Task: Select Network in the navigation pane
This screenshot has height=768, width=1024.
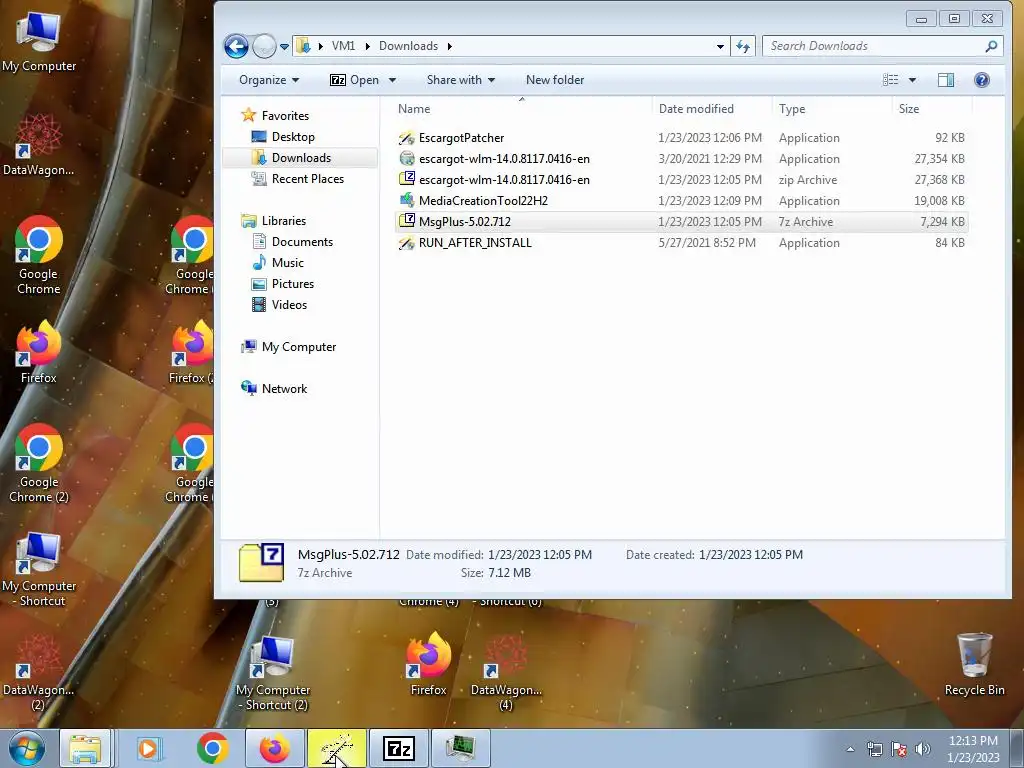Action: pyautogui.click(x=284, y=389)
